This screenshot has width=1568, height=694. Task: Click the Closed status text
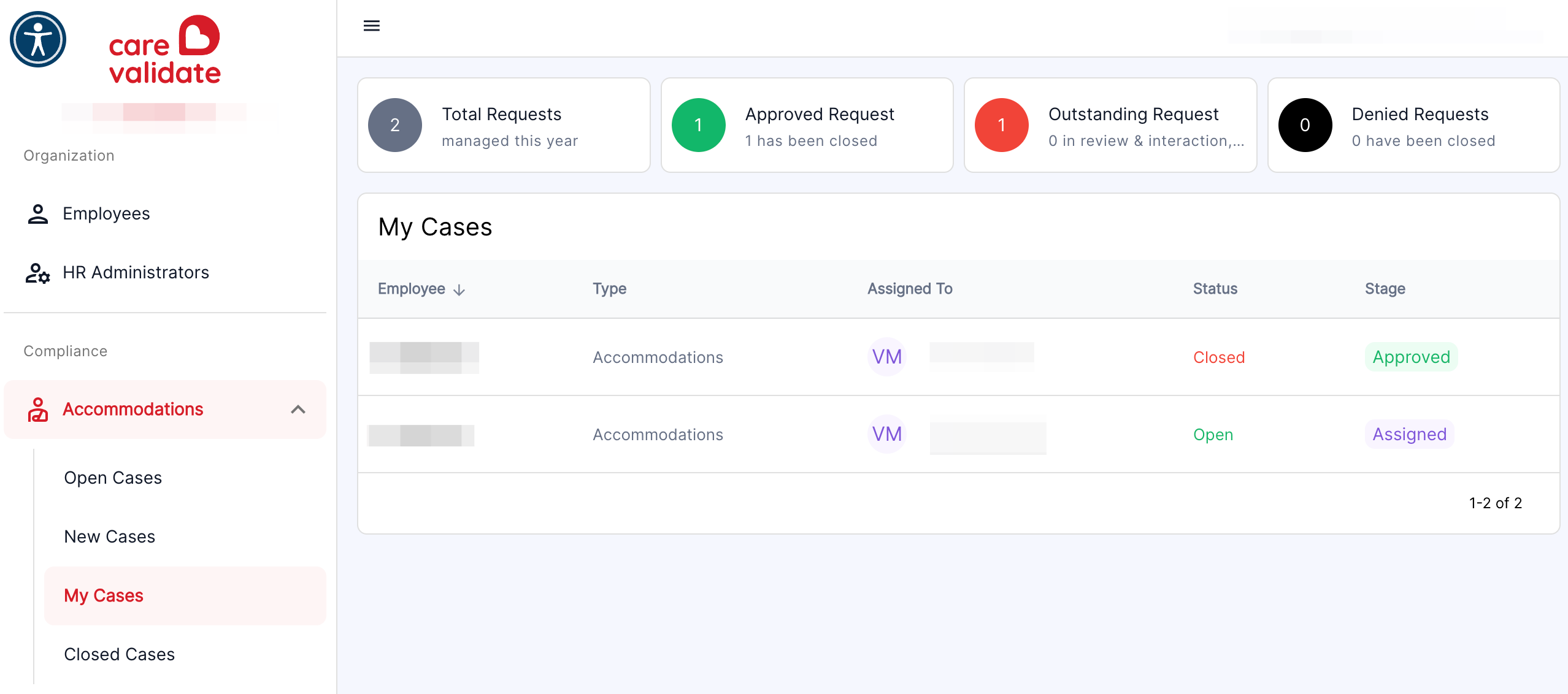pos(1219,357)
